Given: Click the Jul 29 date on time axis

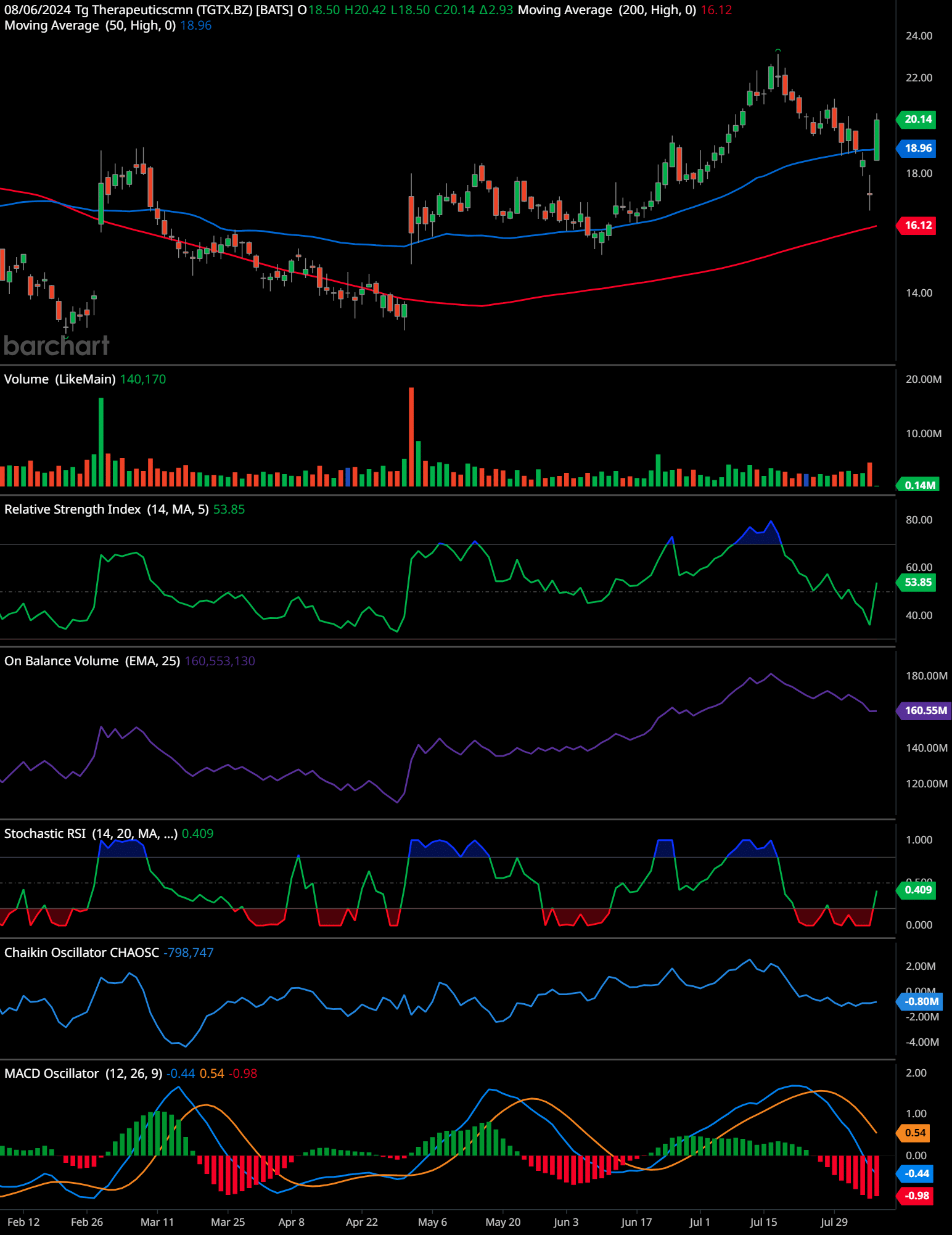Looking at the screenshot, I should (x=834, y=1222).
